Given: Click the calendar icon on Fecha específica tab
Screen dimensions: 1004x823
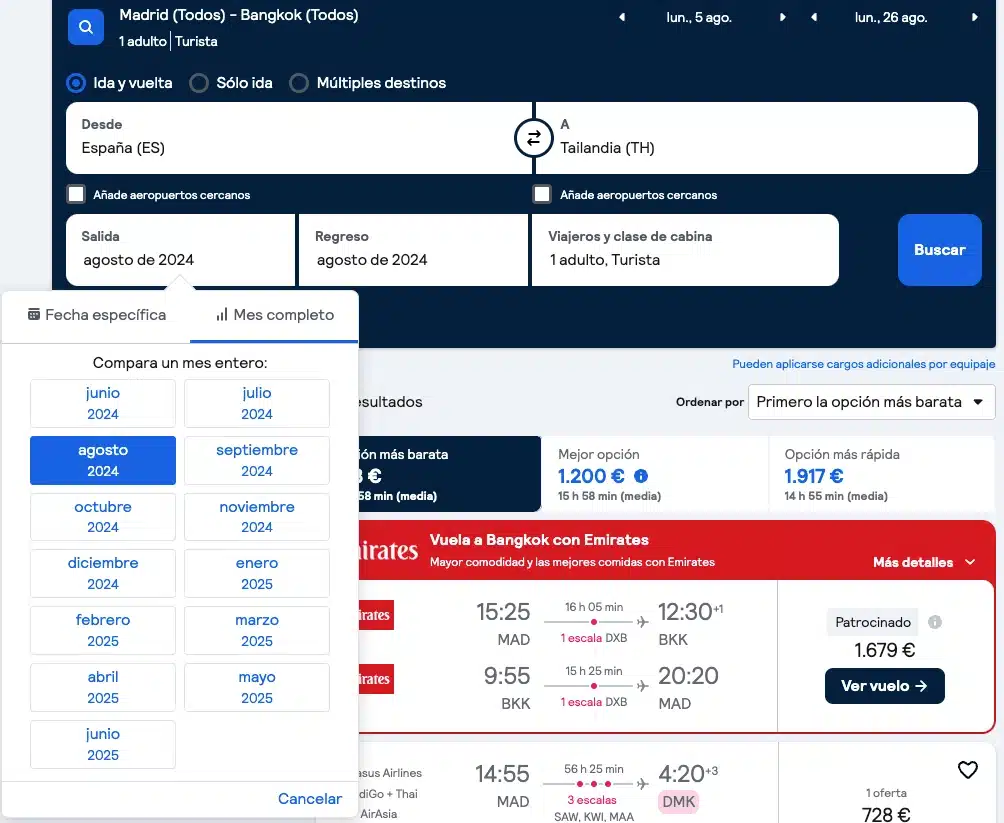Looking at the screenshot, I should (36, 314).
